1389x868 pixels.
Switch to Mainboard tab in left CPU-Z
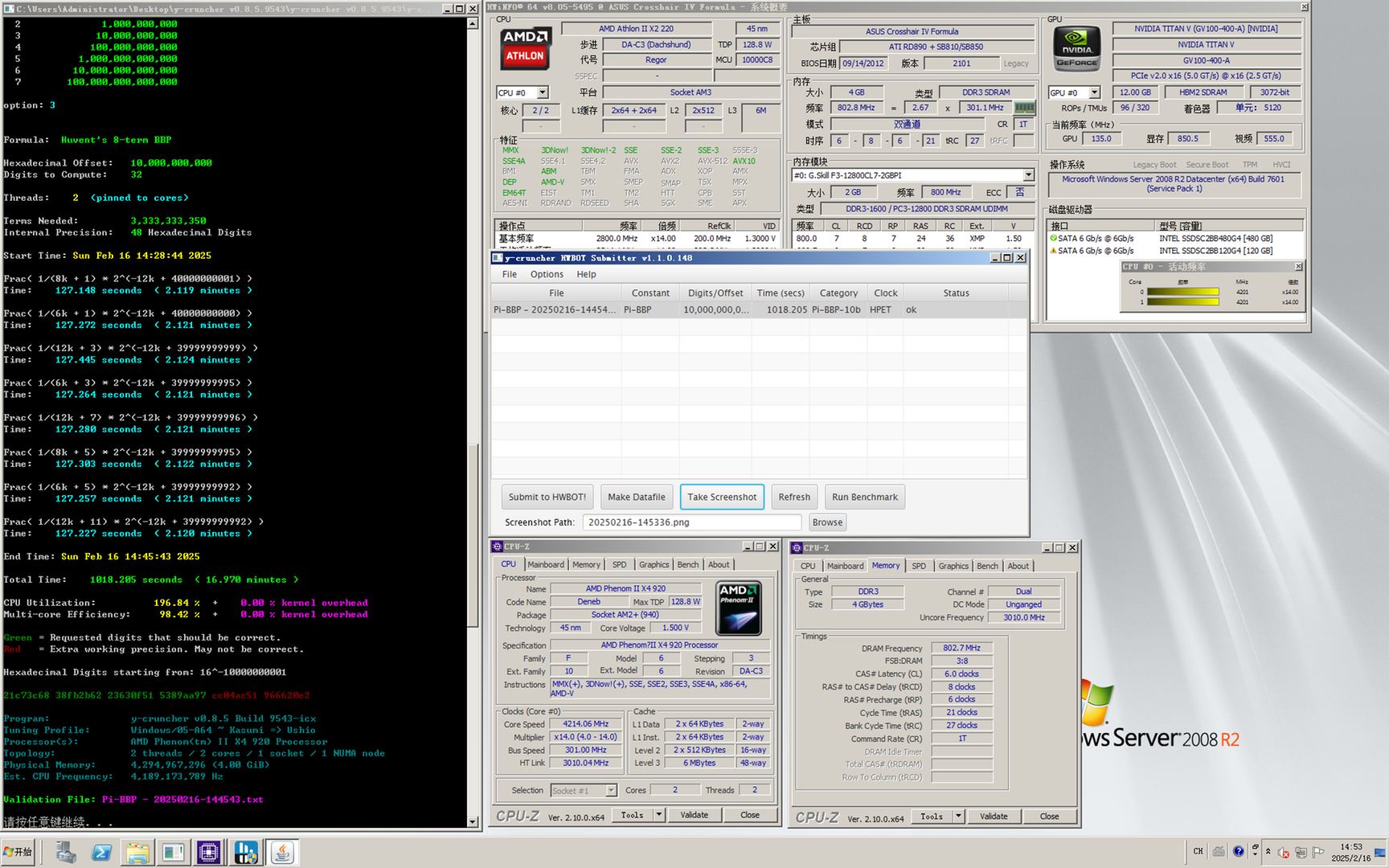coord(546,565)
